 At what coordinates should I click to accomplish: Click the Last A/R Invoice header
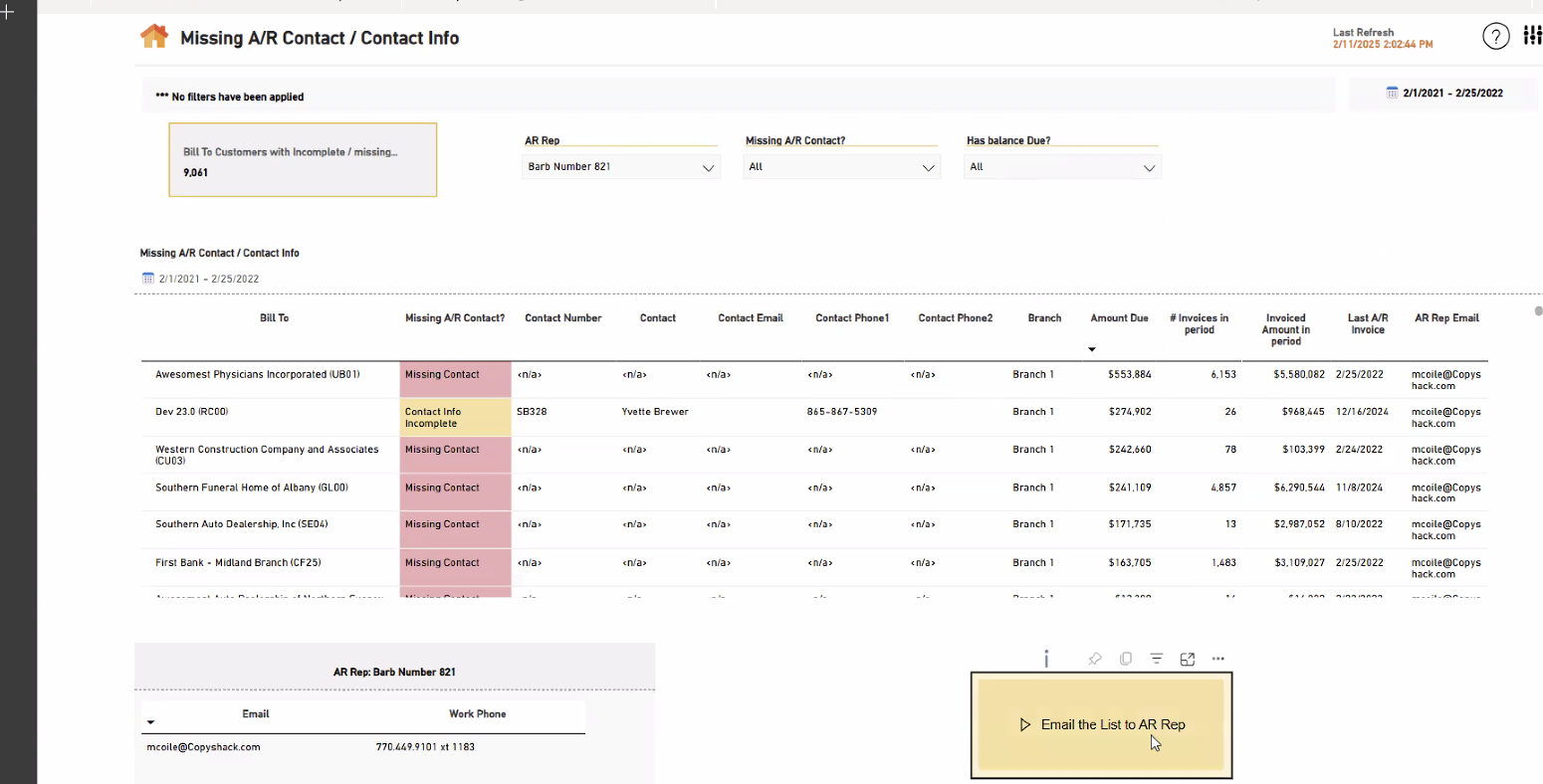[x=1368, y=324]
